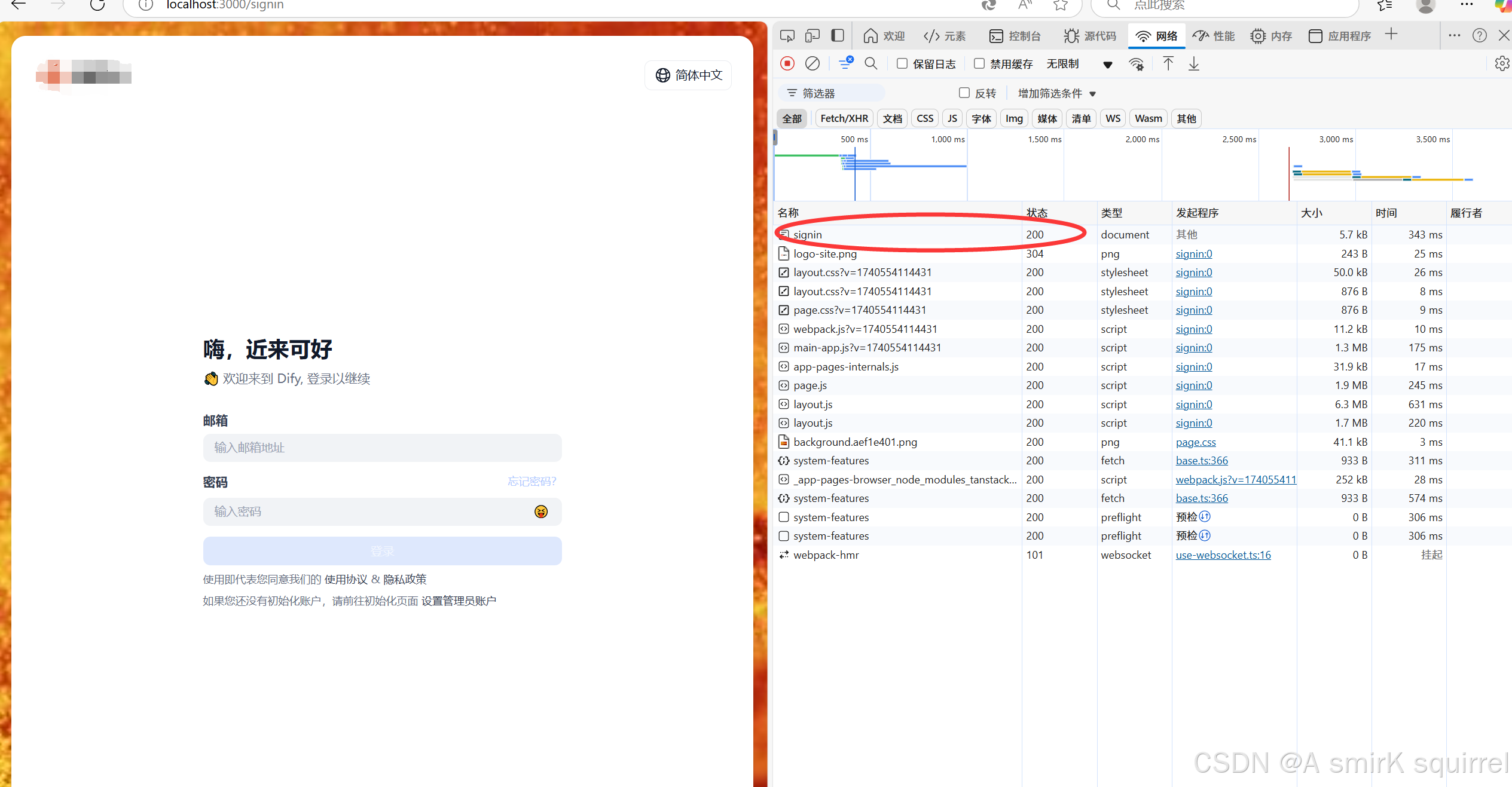Select the Fetch/XHR filter tab
Image resolution: width=1512 pixels, height=787 pixels.
844,118
